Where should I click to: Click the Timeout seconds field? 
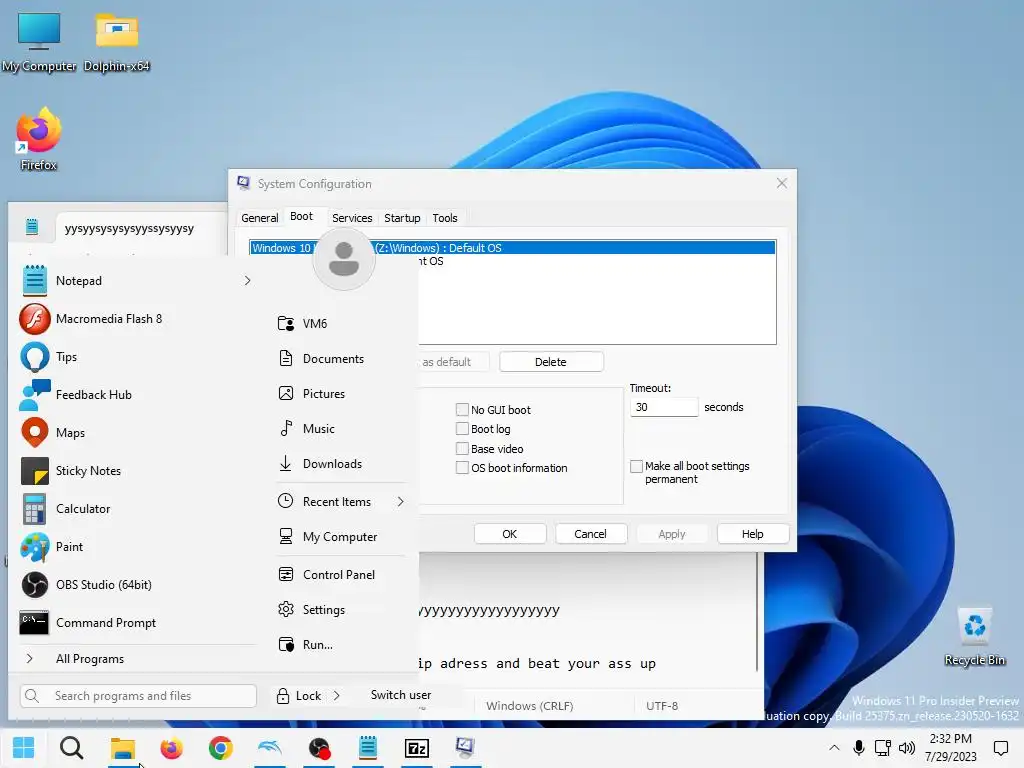[664, 407]
